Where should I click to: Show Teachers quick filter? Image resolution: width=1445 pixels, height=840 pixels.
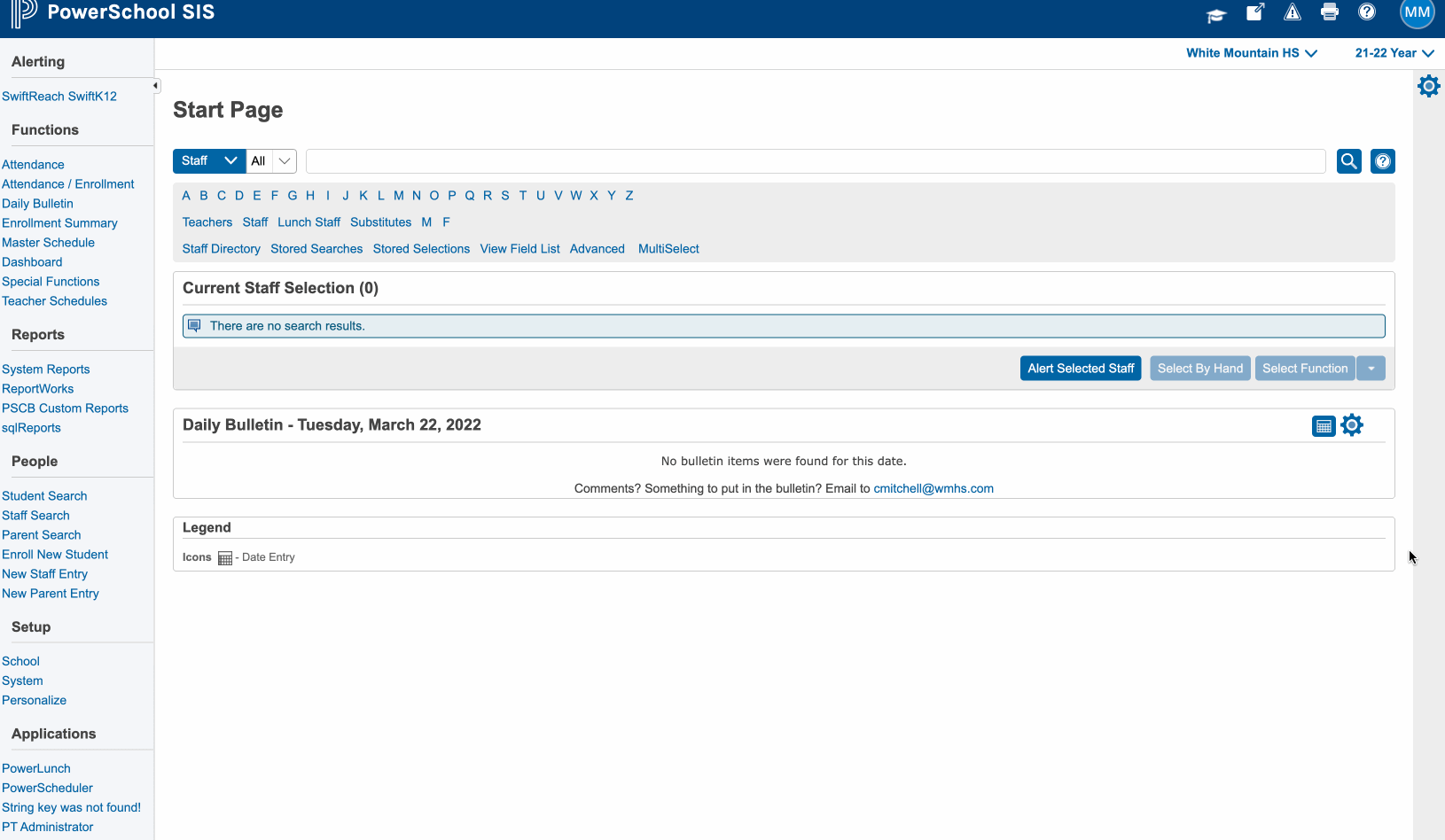pyautogui.click(x=207, y=222)
